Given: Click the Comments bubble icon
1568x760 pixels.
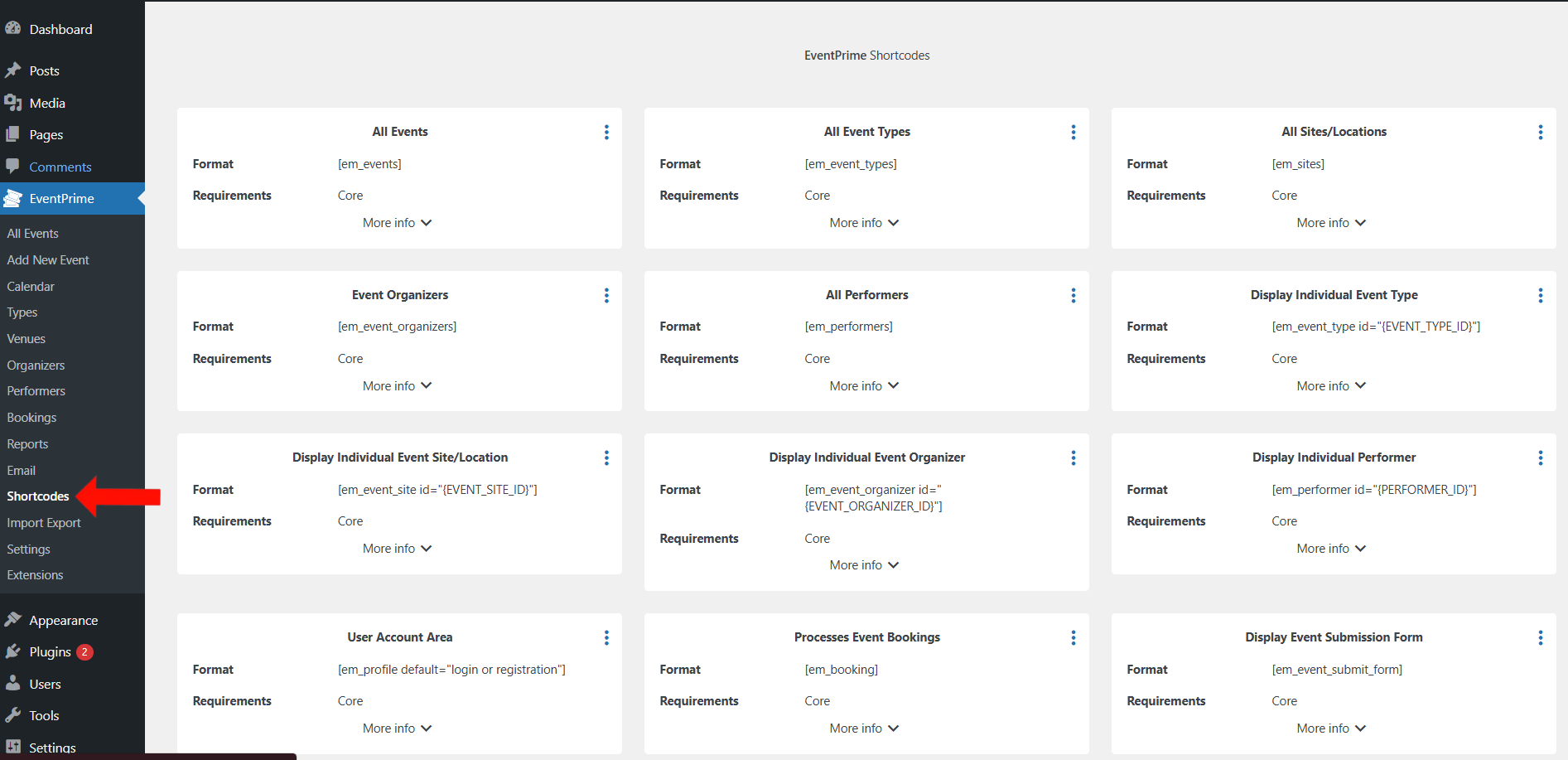Looking at the screenshot, I should (12, 166).
